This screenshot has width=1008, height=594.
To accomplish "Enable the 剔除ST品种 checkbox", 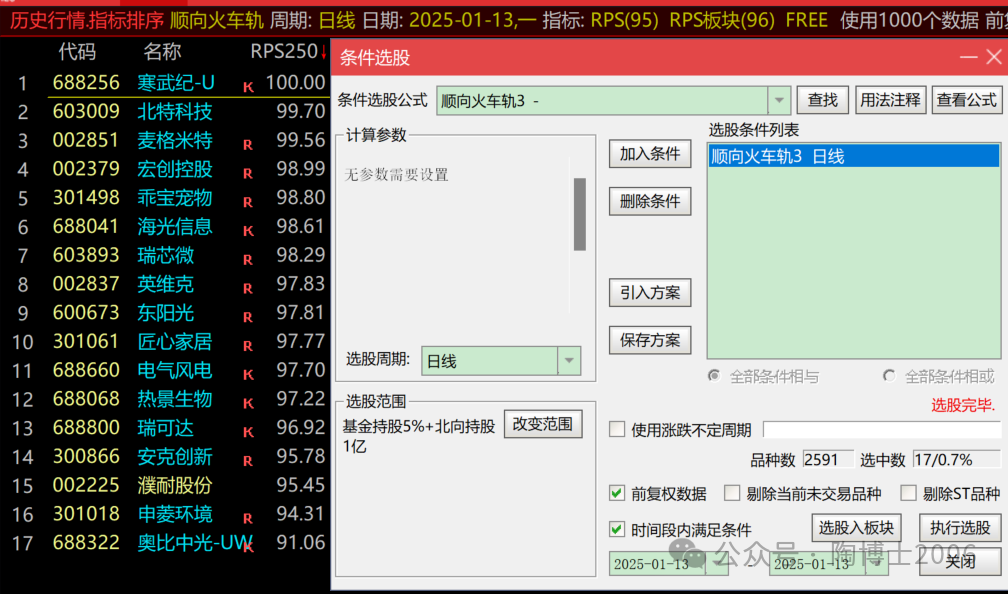I will coord(908,493).
